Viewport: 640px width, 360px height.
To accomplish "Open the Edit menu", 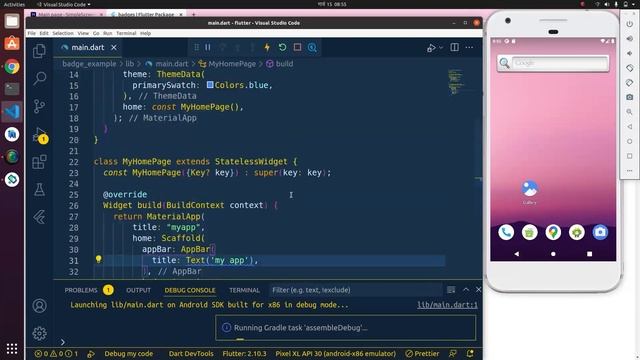I will pyautogui.click(x=44, y=33).
